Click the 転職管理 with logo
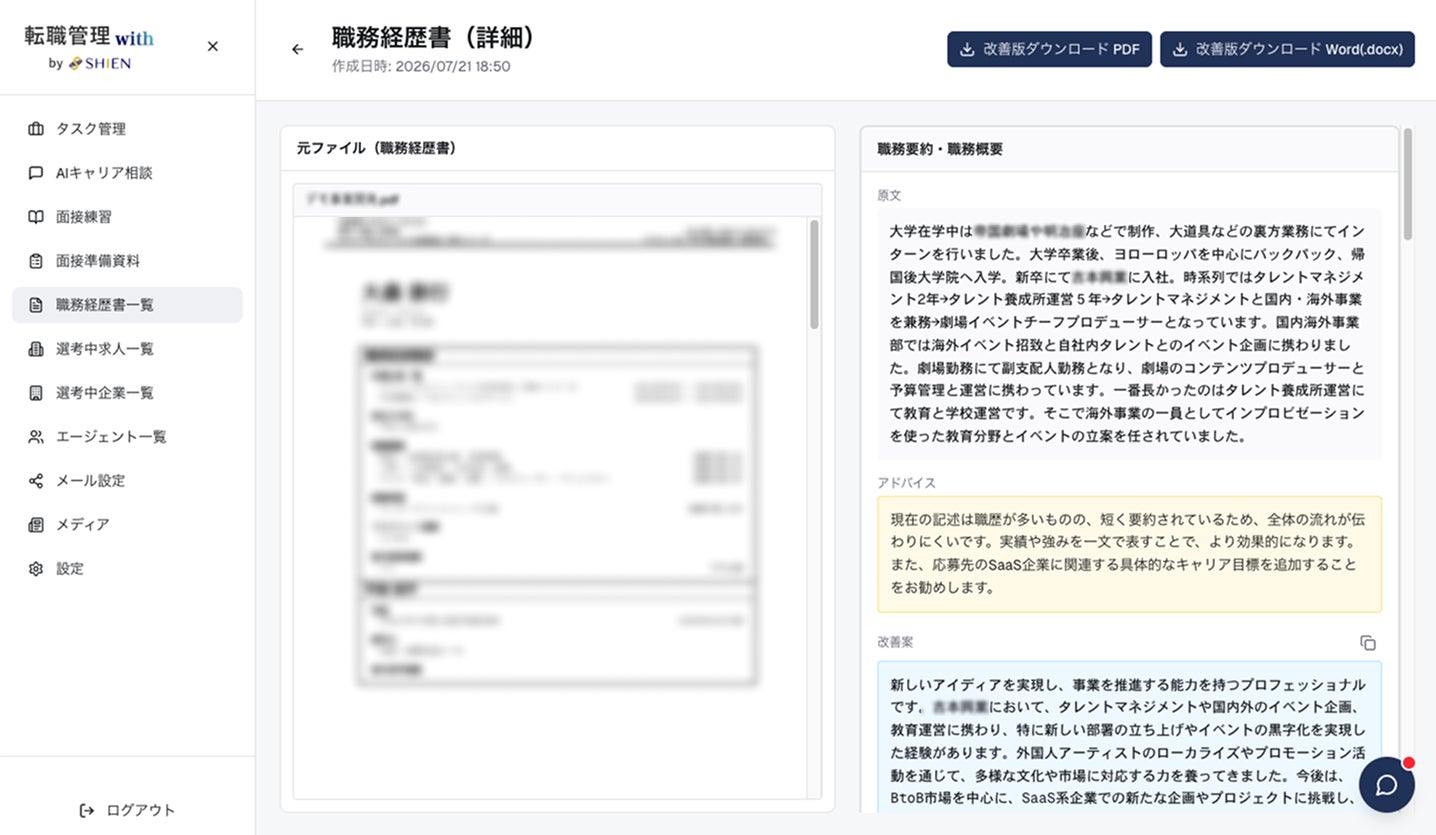 point(90,48)
